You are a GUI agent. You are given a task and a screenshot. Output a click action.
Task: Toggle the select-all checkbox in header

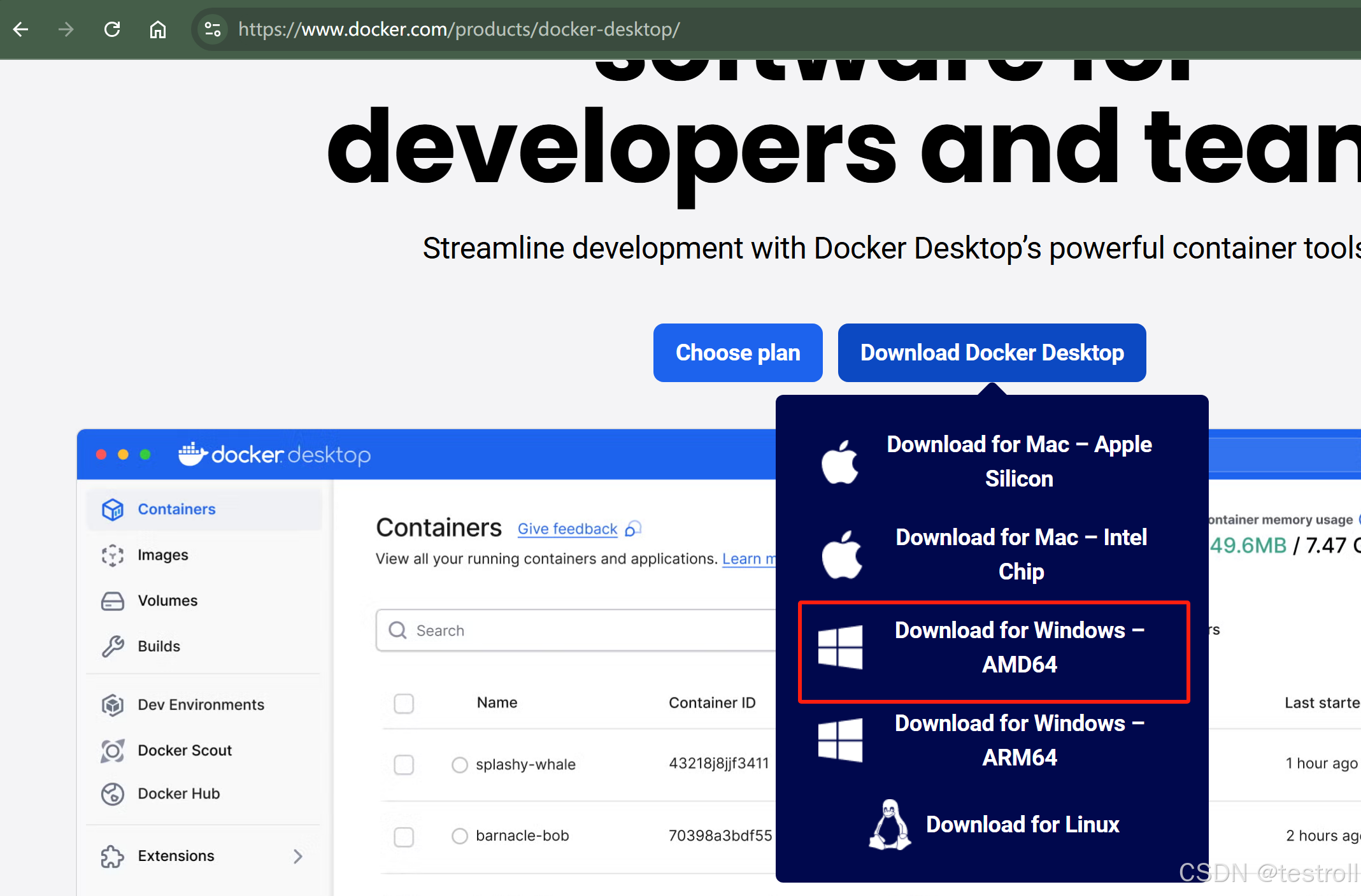coord(404,704)
